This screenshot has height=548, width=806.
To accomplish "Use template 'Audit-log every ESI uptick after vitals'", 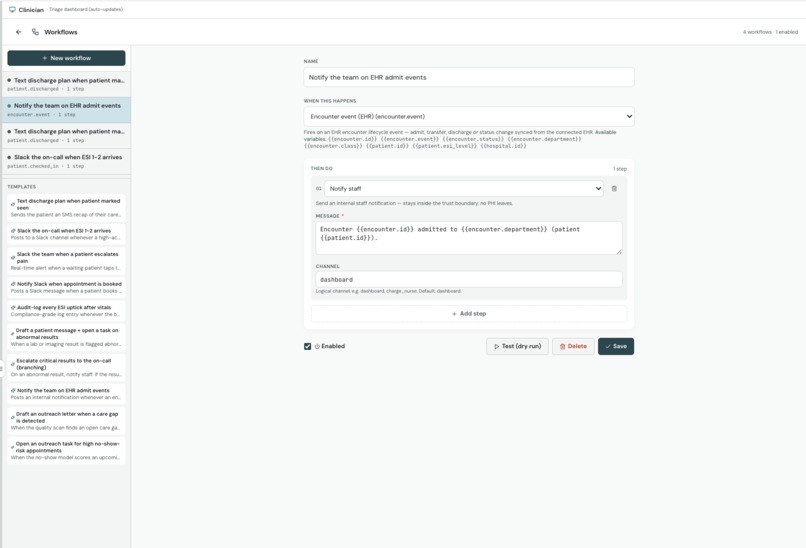I will coord(66,310).
